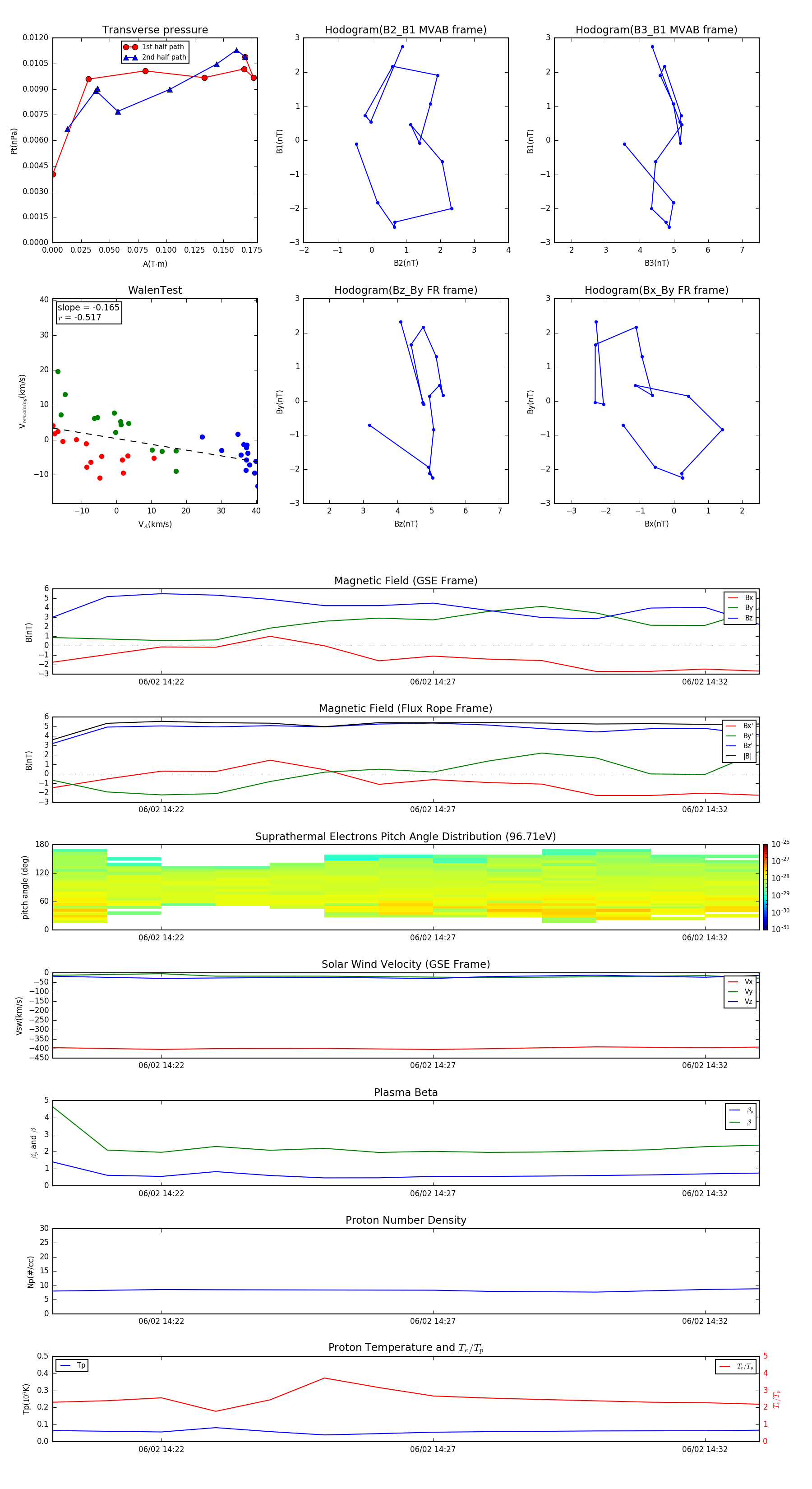Click the Bz(nT) x-axis label

(x=406, y=524)
